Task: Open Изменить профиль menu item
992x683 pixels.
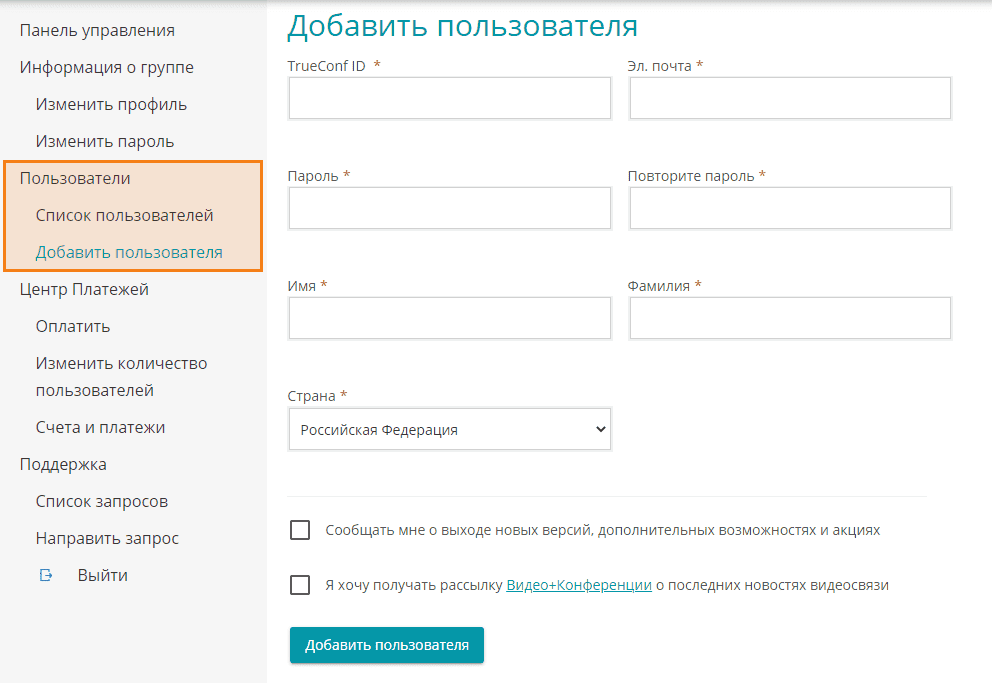Action: coord(111,104)
